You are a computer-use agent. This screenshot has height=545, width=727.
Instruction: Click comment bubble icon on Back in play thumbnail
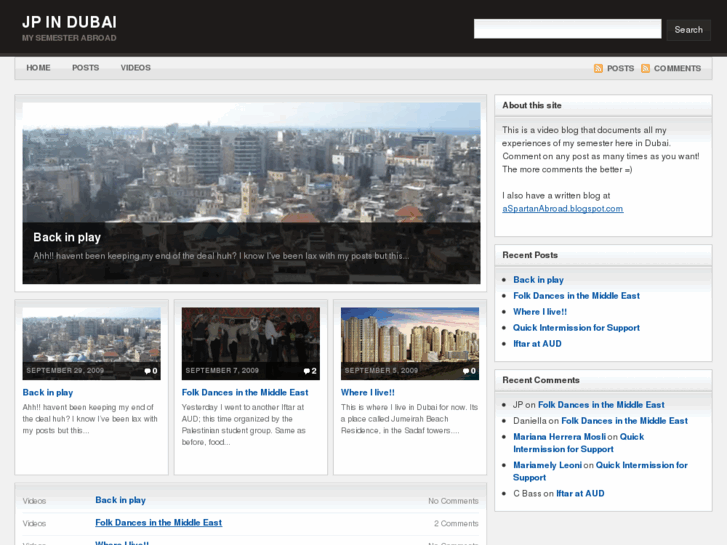[147, 371]
